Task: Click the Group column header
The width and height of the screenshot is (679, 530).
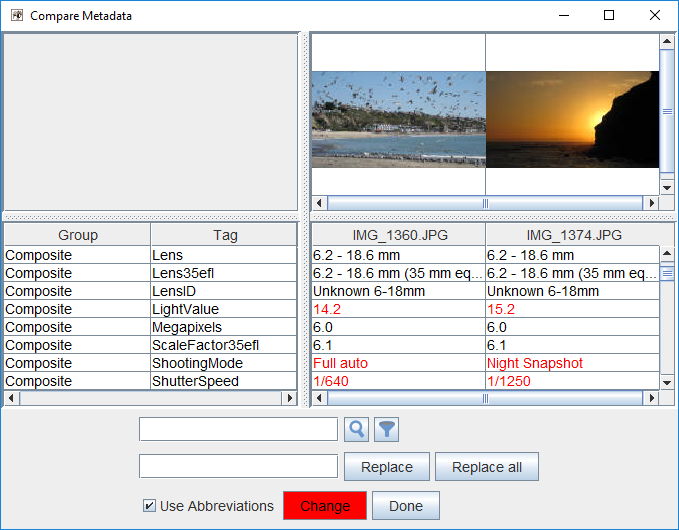Action: coord(78,235)
